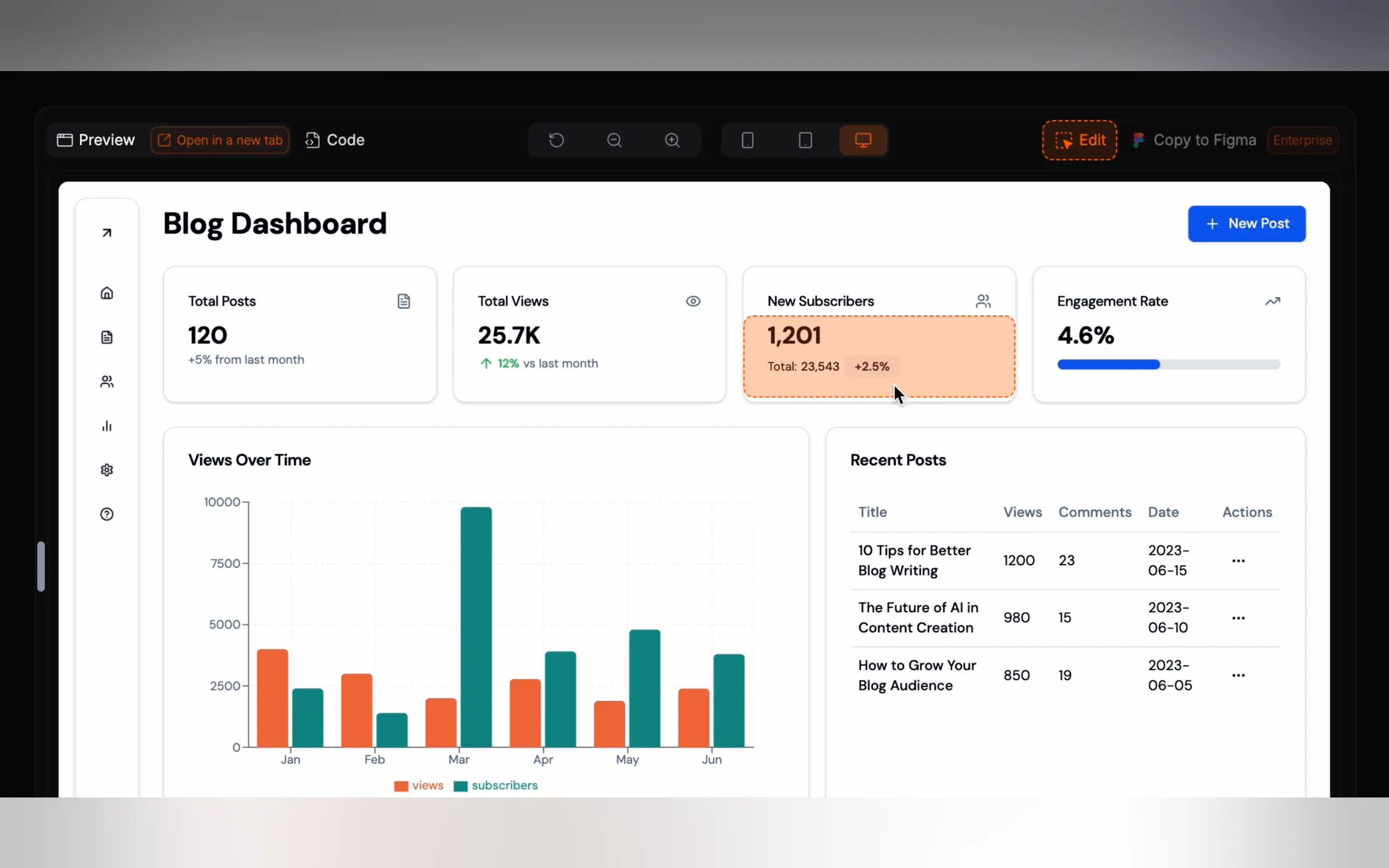Image resolution: width=1389 pixels, height=868 pixels.
Task: Zoom in the preview
Action: pyautogui.click(x=673, y=140)
